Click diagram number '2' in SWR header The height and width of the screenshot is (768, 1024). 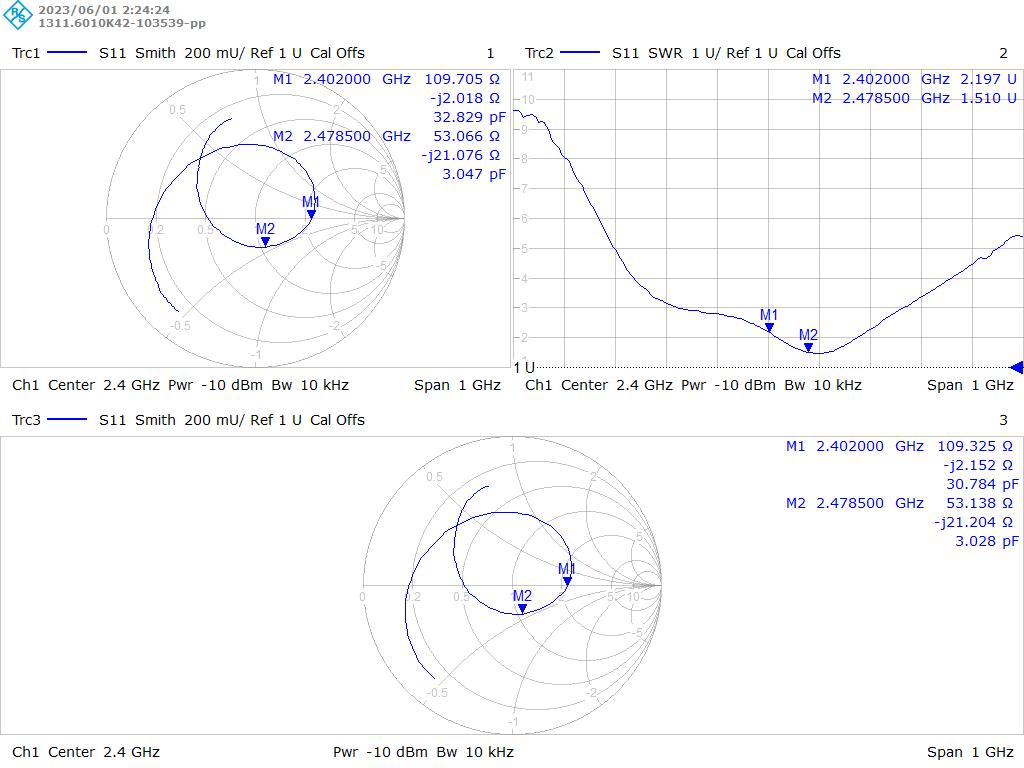click(x=1004, y=53)
